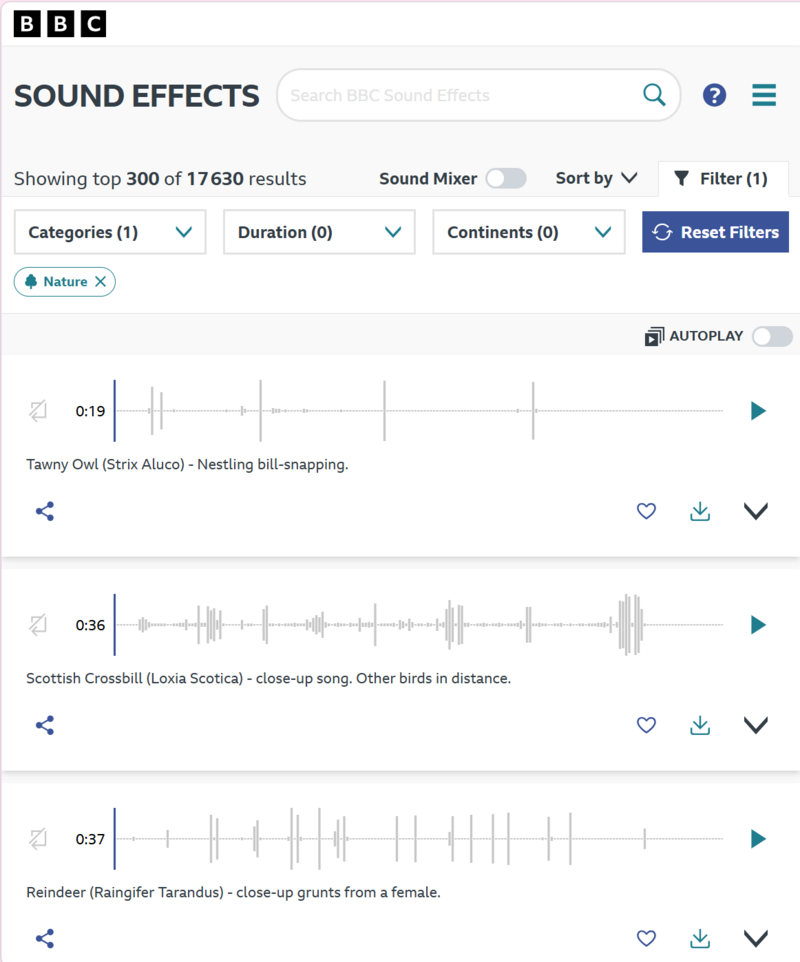
Task: Toggle loop icon for Scottish Crossbill sound
Action: click(38, 625)
